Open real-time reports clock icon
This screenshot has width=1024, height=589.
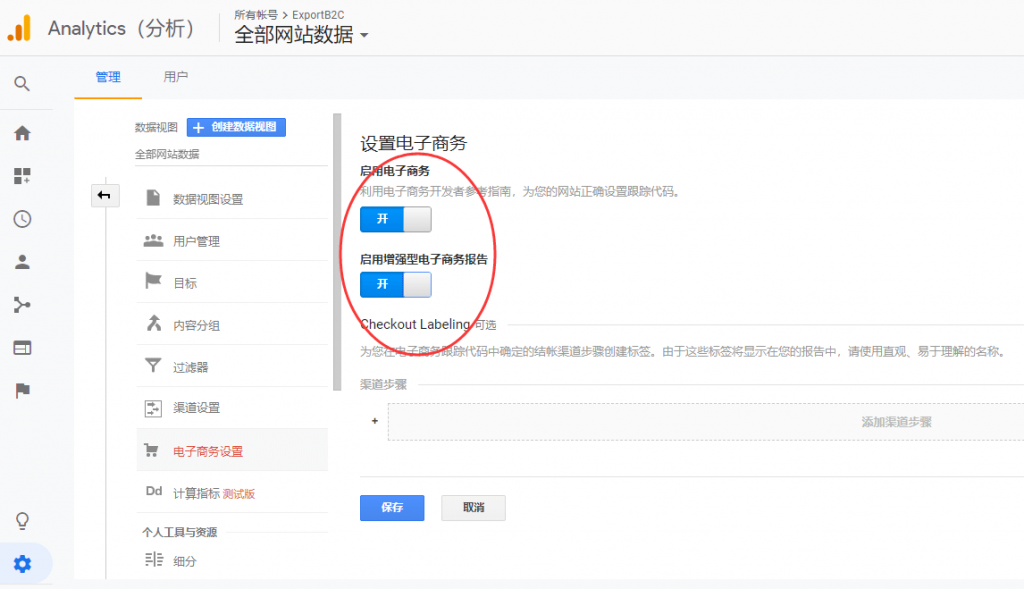pyautogui.click(x=22, y=219)
